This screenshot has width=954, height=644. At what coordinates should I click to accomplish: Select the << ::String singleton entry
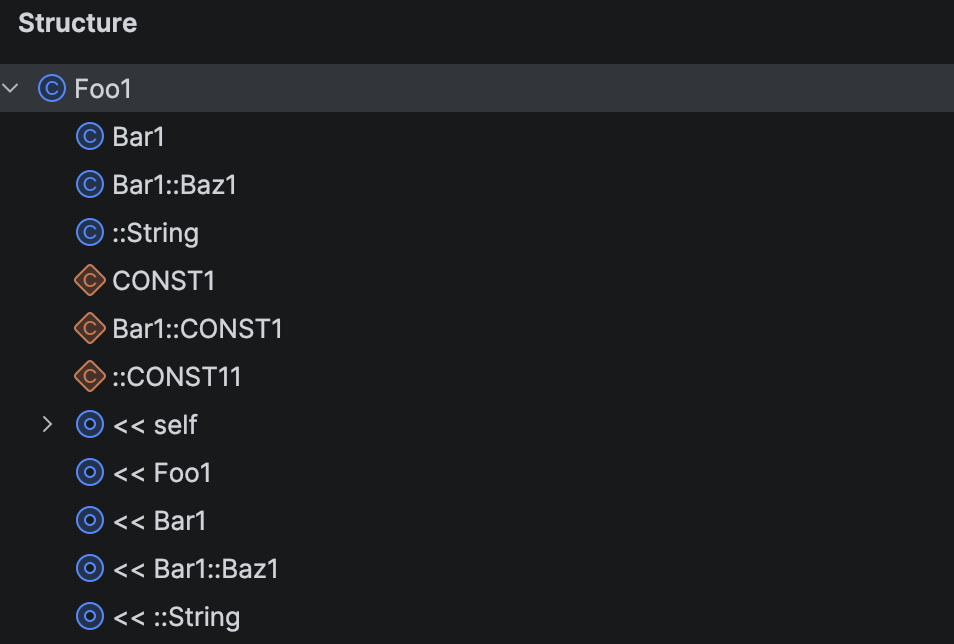pos(176,617)
